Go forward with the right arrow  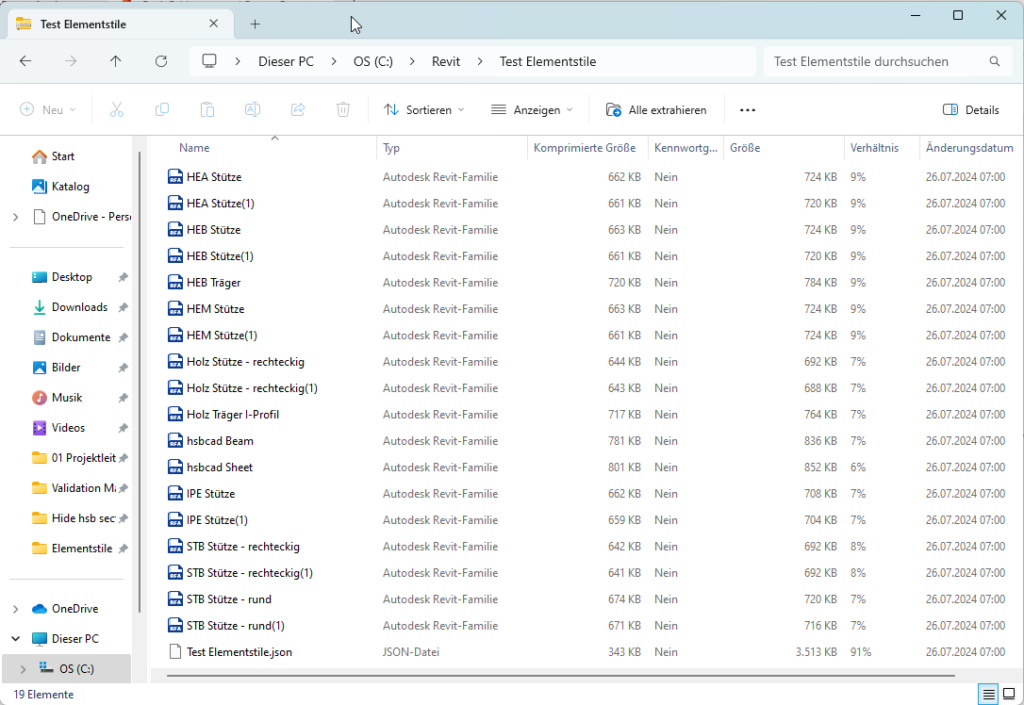point(71,61)
